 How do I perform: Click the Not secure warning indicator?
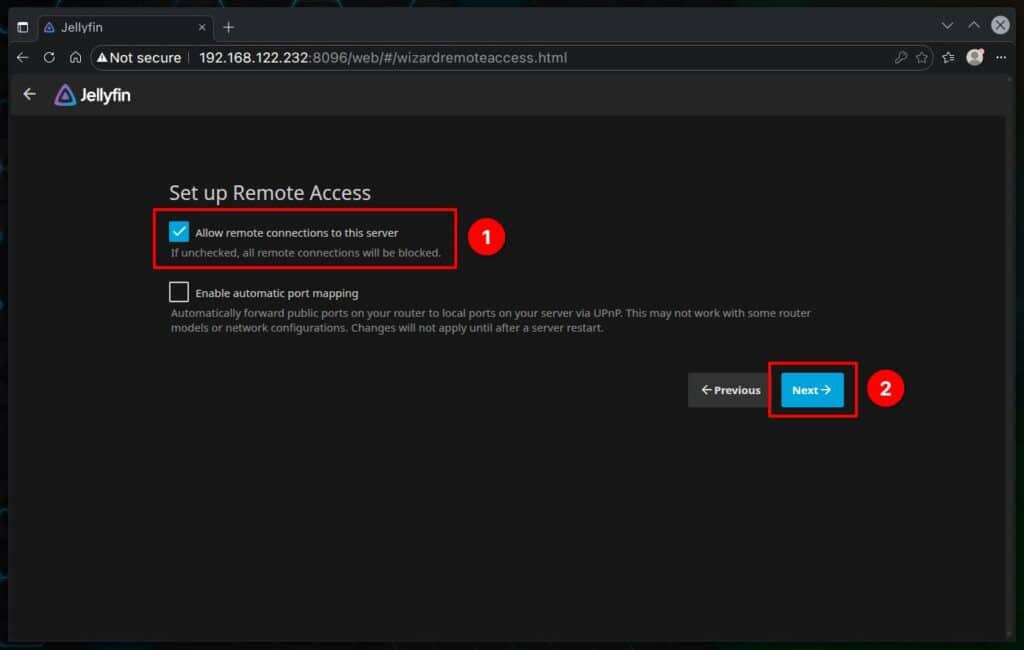(x=139, y=58)
